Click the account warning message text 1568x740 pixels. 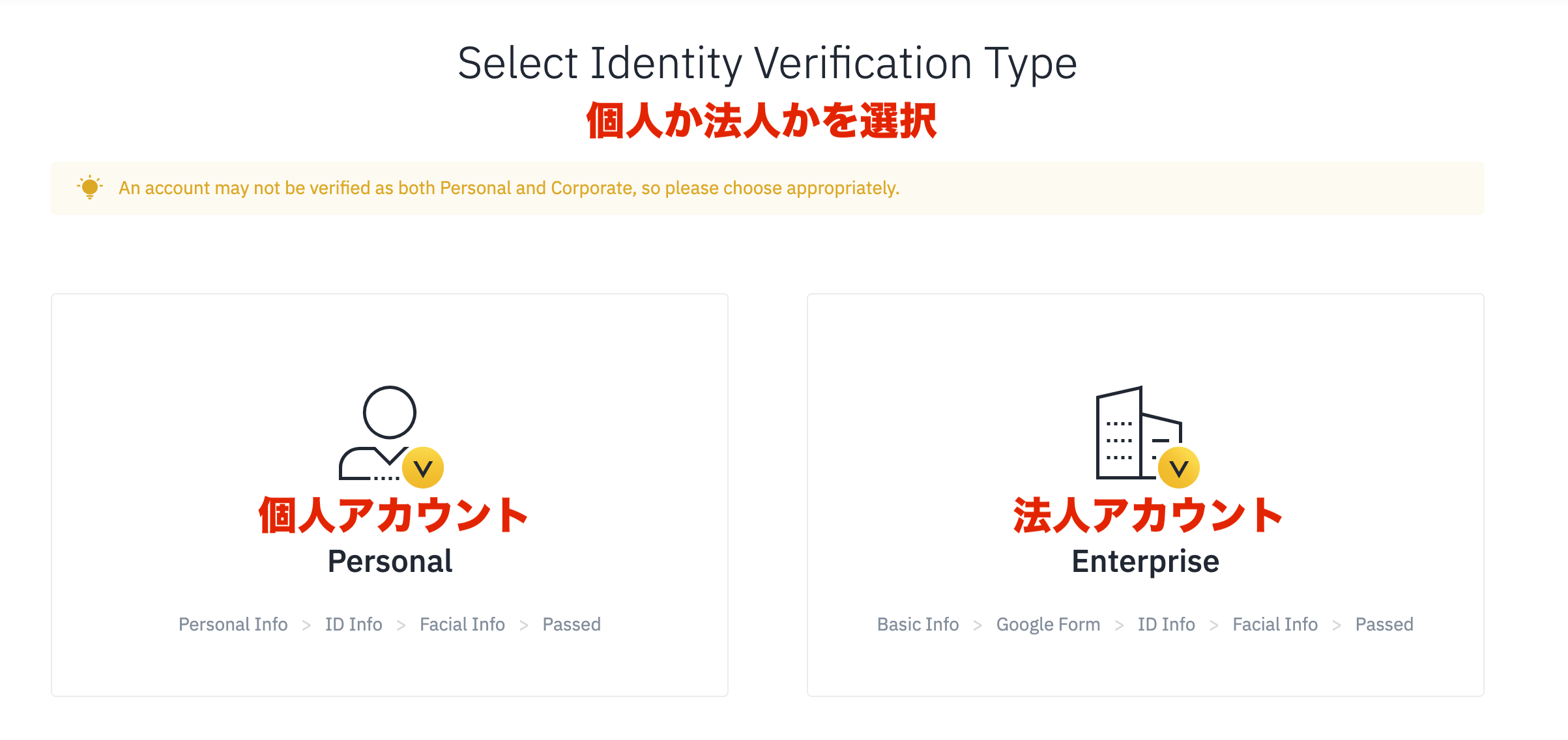(508, 188)
